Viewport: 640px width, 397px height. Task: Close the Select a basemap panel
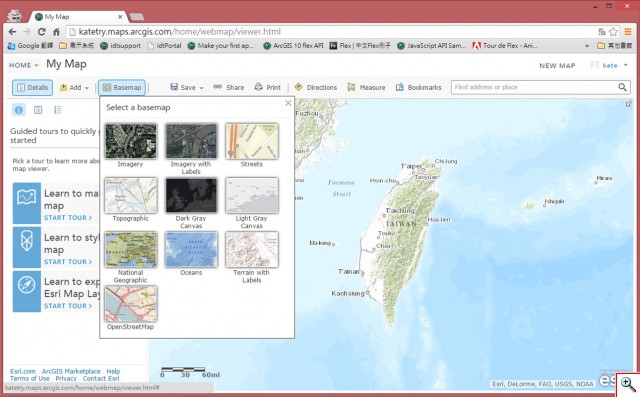pyautogui.click(x=288, y=103)
